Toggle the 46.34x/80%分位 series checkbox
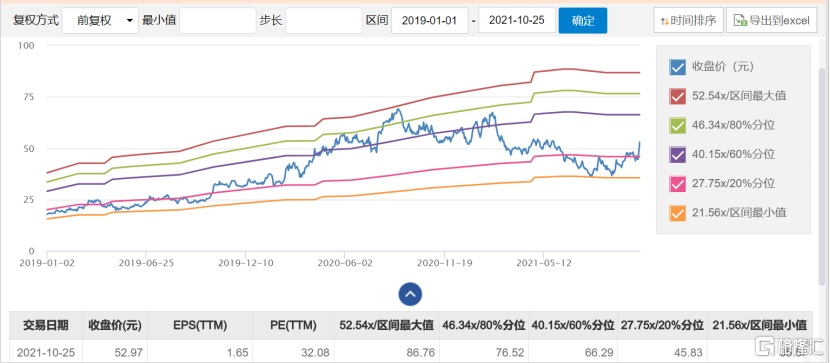This screenshot has width=830, height=363. click(x=678, y=125)
